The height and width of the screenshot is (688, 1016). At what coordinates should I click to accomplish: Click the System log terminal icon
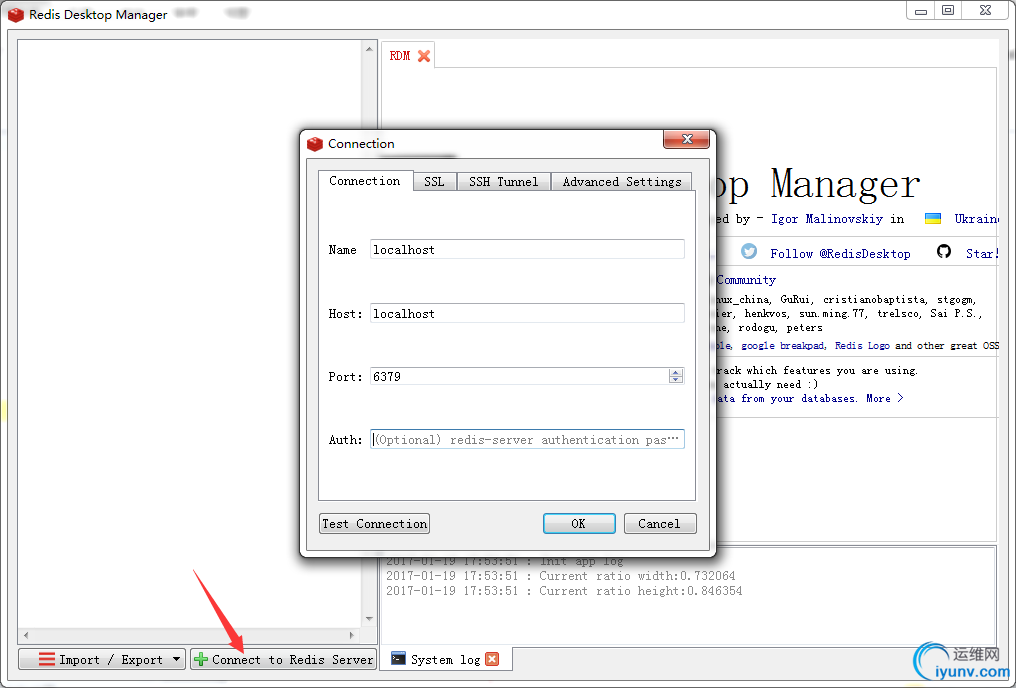pyautogui.click(x=398, y=659)
